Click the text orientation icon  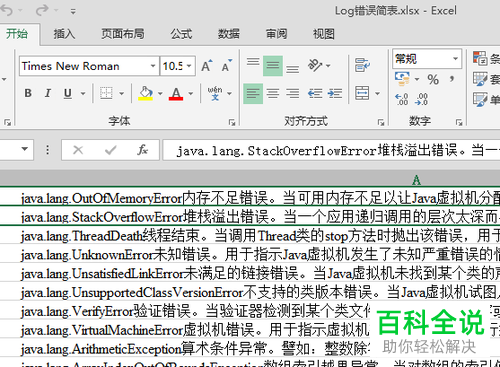click(x=315, y=66)
